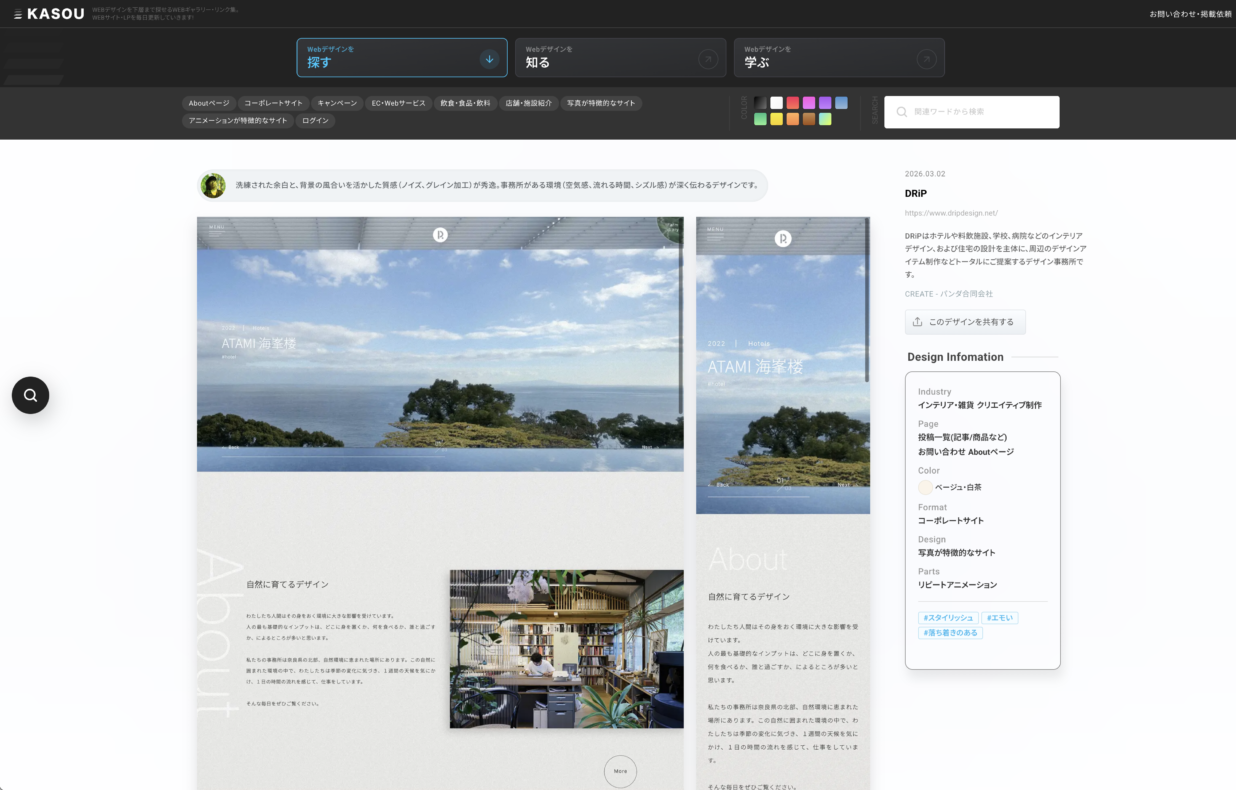Open the hamburger menu beside KASOU logo
The image size is (1236, 790).
tap(17, 14)
